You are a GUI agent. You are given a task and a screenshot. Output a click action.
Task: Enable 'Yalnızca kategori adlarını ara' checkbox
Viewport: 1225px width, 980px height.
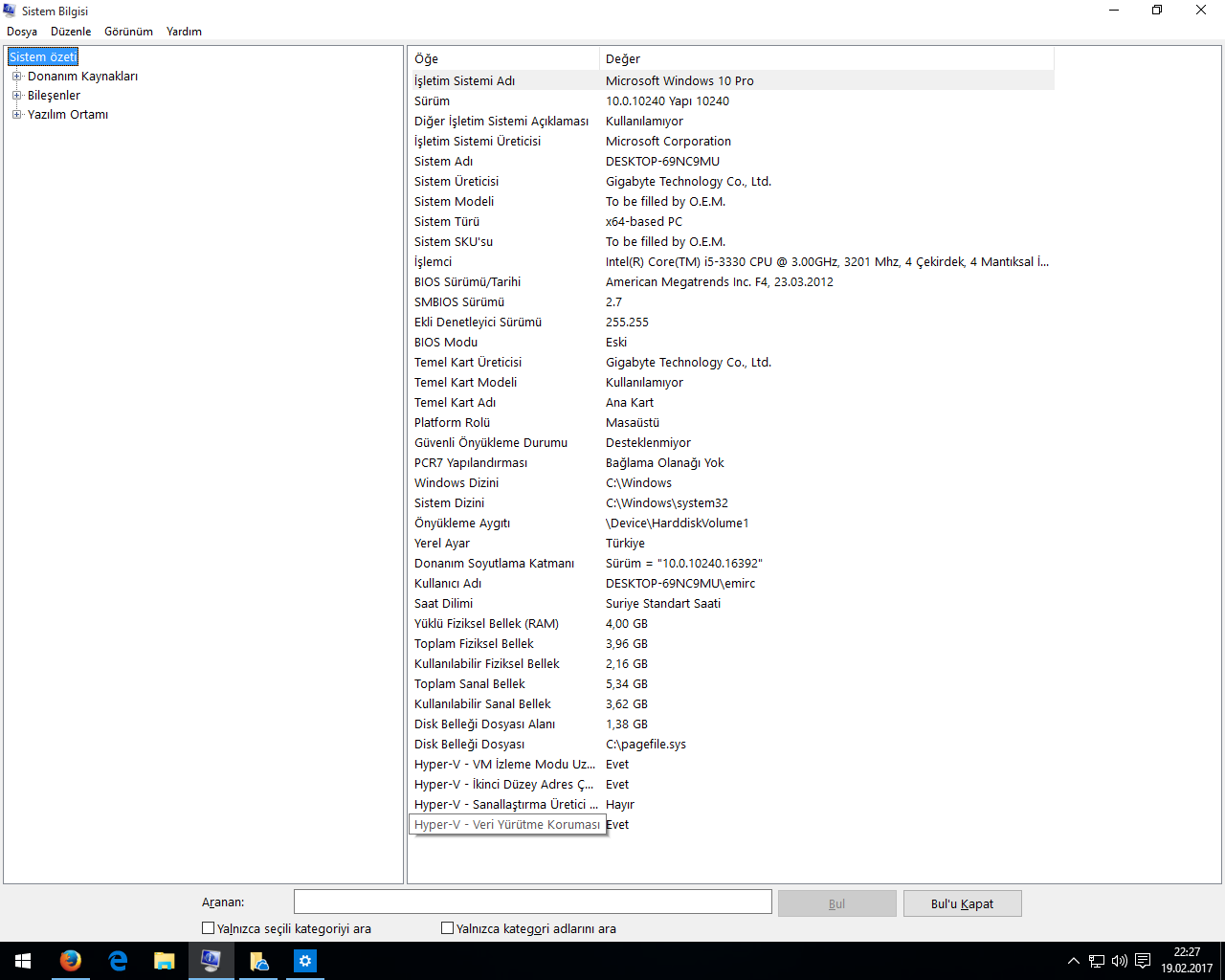tap(447, 928)
